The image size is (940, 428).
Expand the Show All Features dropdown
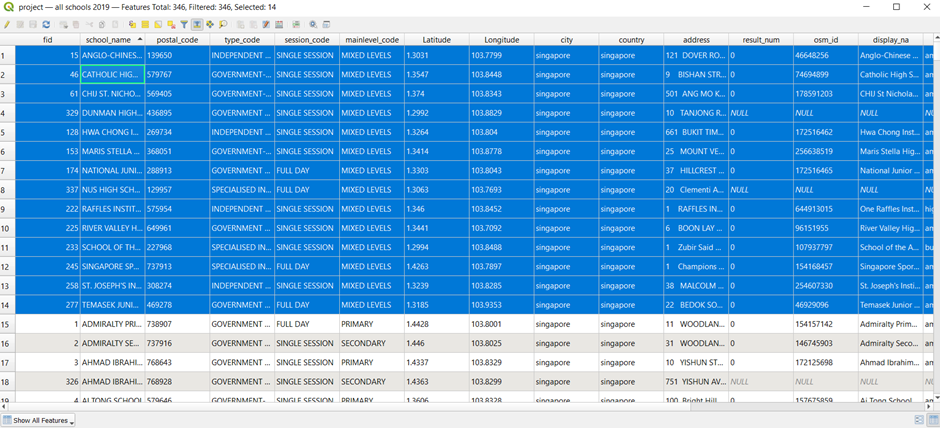pyautogui.click(x=42, y=421)
